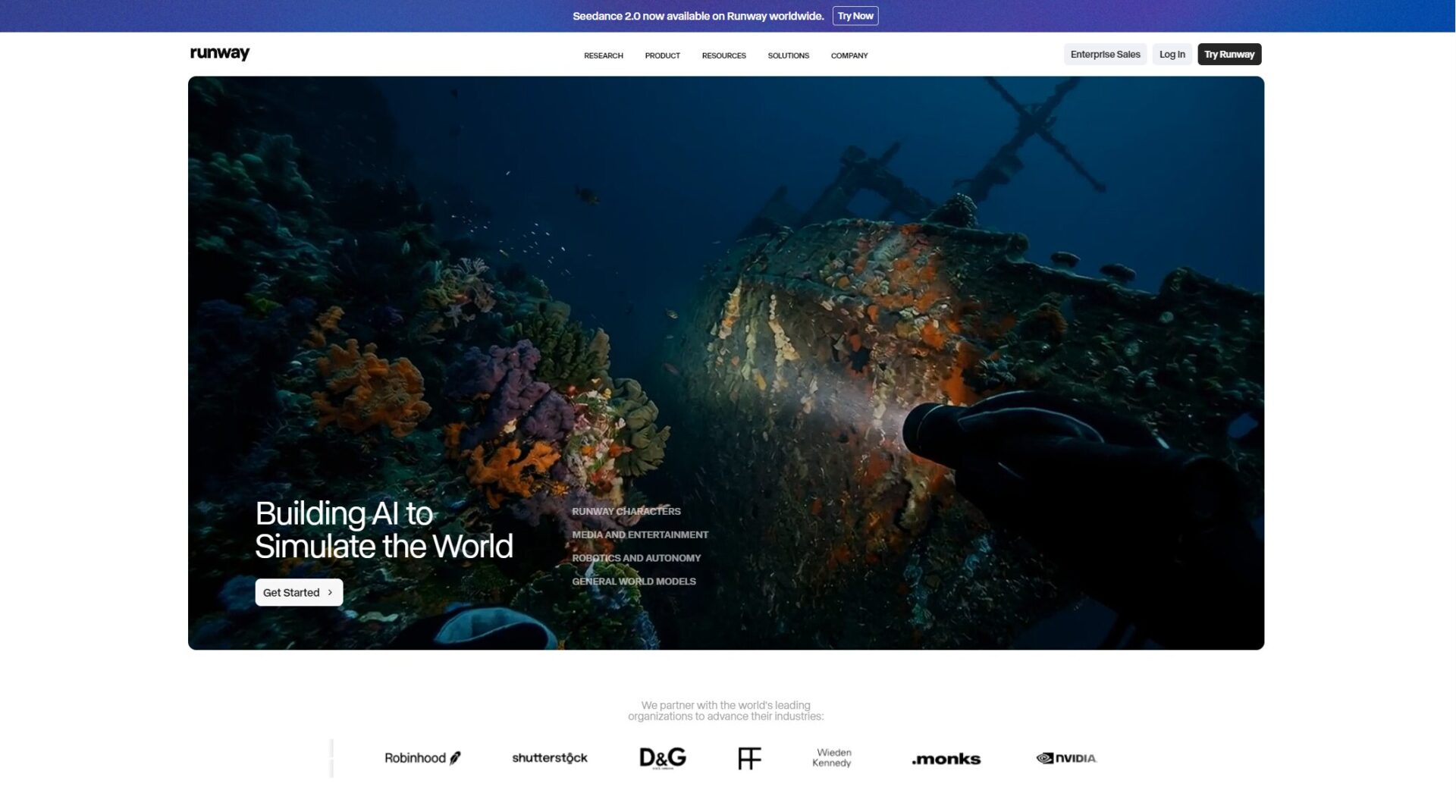Expand the Resources navigation menu

coord(723,55)
